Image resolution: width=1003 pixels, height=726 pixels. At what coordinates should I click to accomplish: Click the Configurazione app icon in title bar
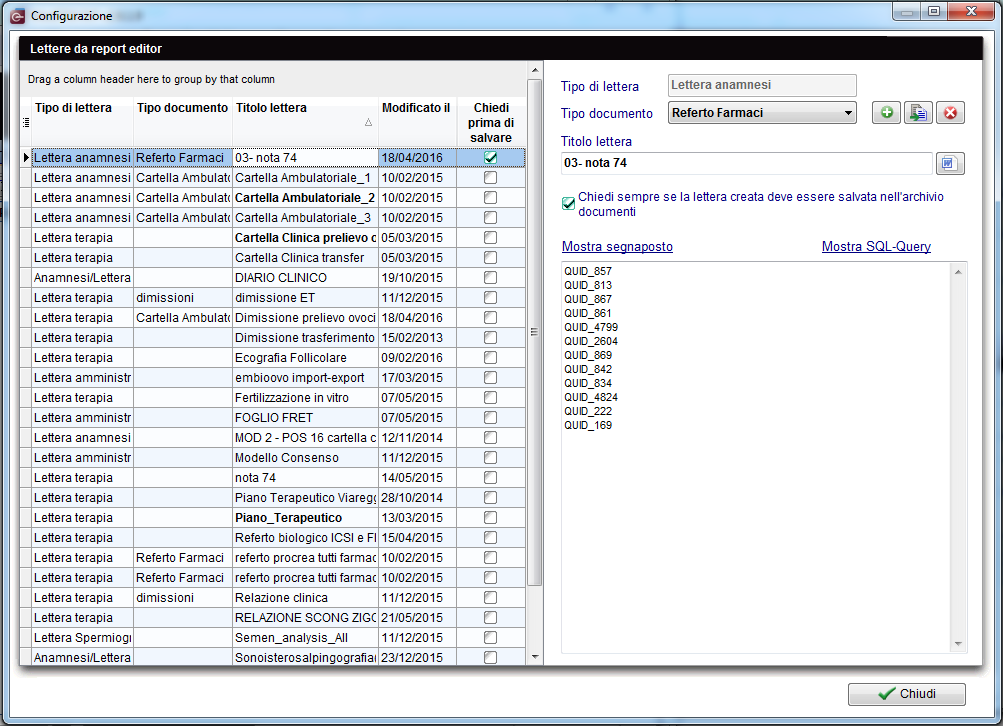[x=18, y=16]
